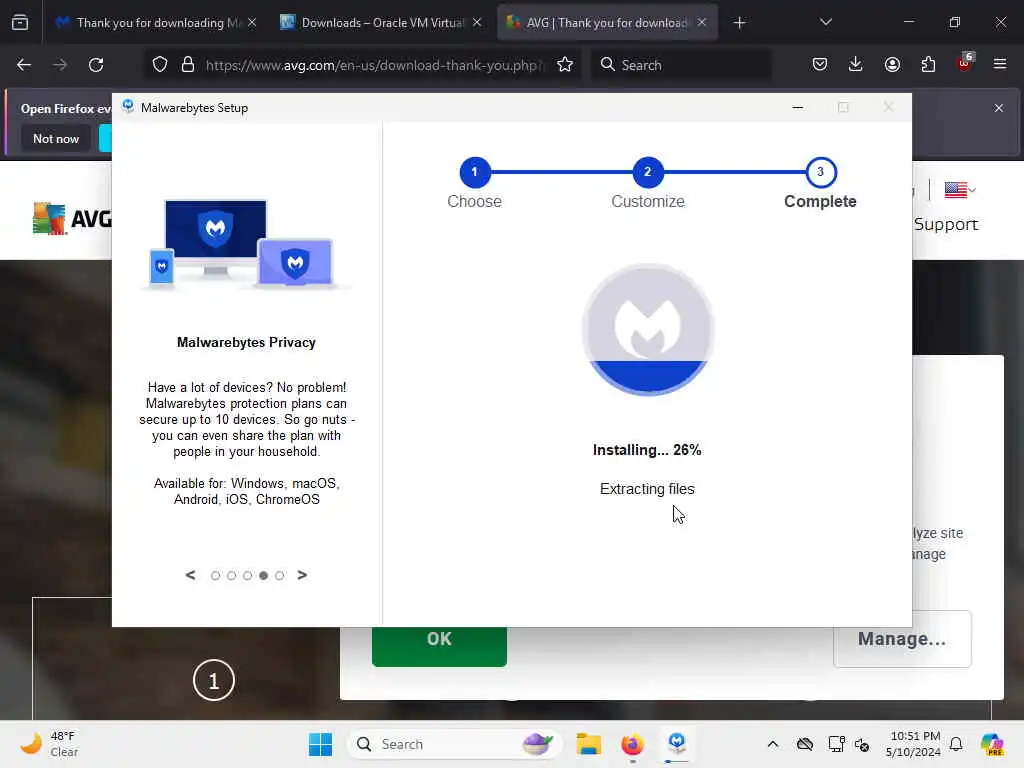Show previous Malwarebytes promo slide
This screenshot has height=768, width=1024.
point(190,575)
